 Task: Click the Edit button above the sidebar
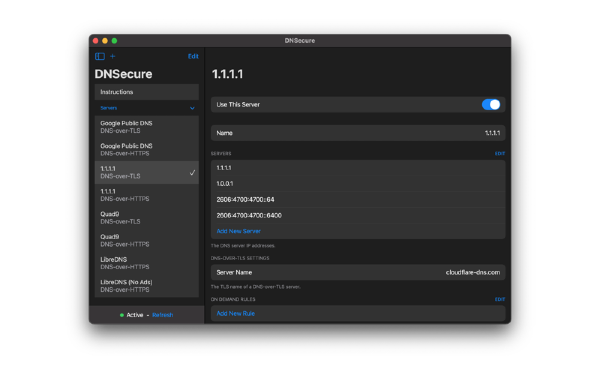pos(193,56)
